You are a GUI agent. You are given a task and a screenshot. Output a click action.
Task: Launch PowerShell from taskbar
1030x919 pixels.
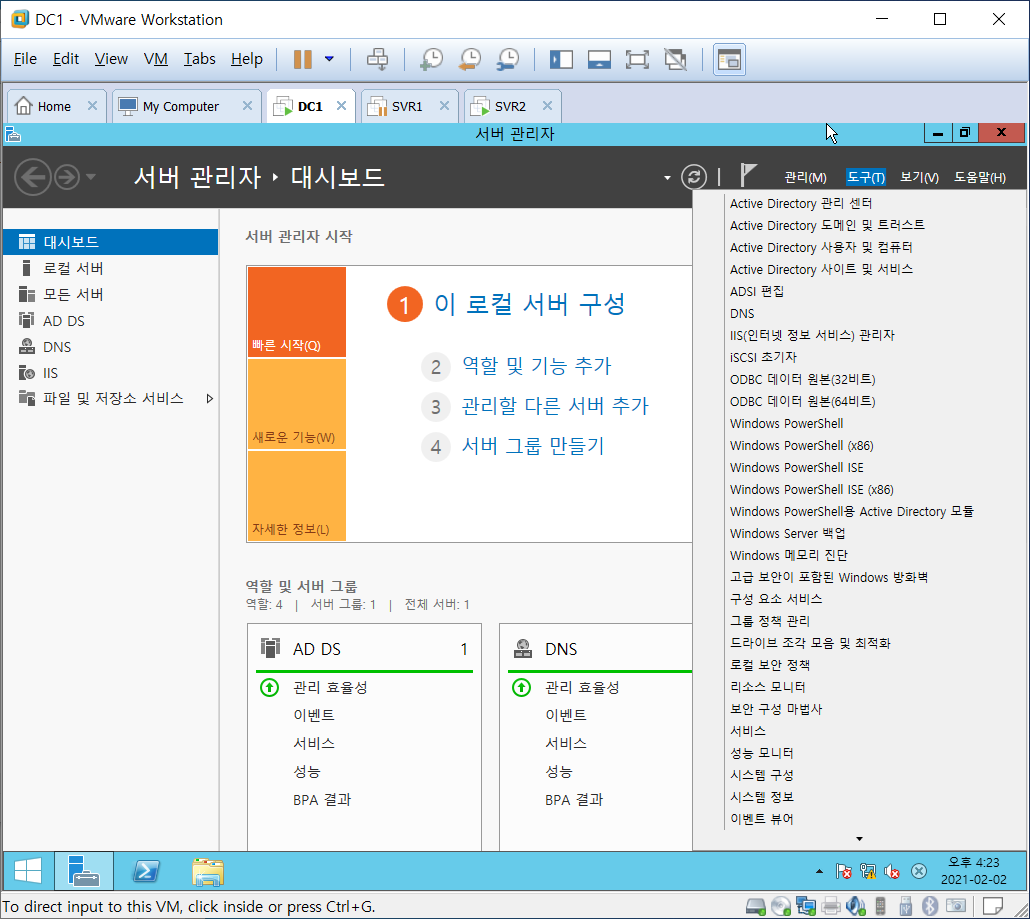tap(146, 872)
